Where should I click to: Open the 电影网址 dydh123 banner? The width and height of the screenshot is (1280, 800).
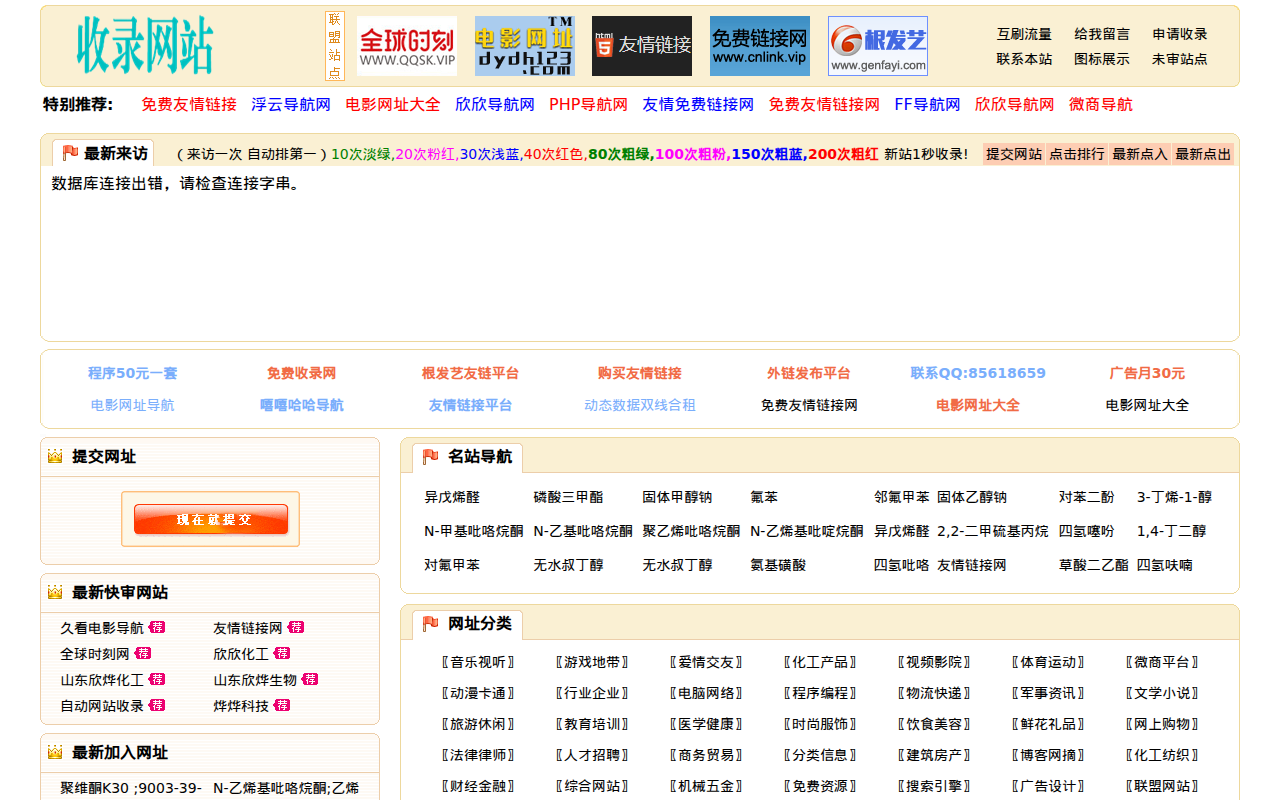coord(524,46)
